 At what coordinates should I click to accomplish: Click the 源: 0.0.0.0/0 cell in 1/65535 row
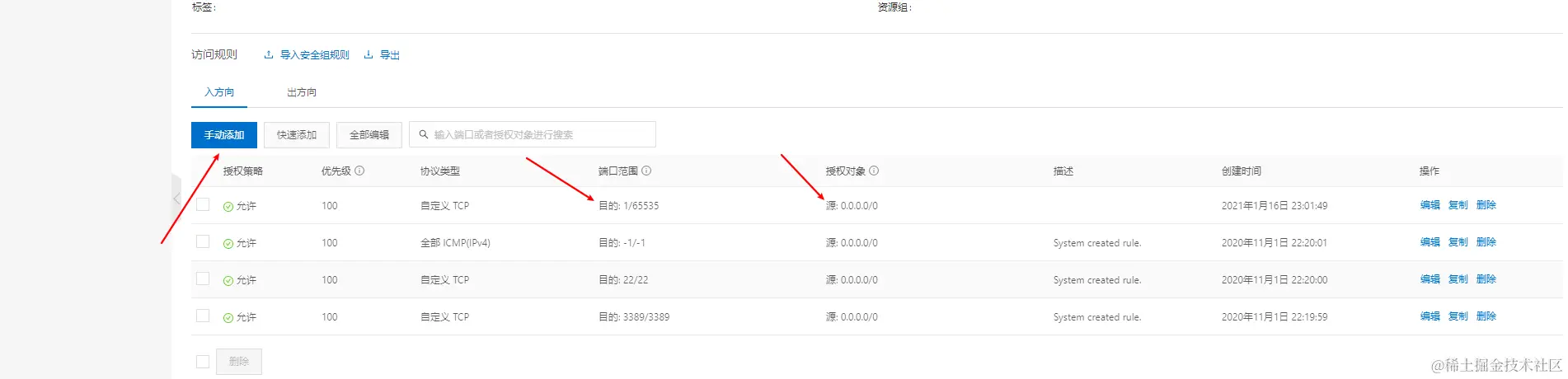tap(852, 206)
